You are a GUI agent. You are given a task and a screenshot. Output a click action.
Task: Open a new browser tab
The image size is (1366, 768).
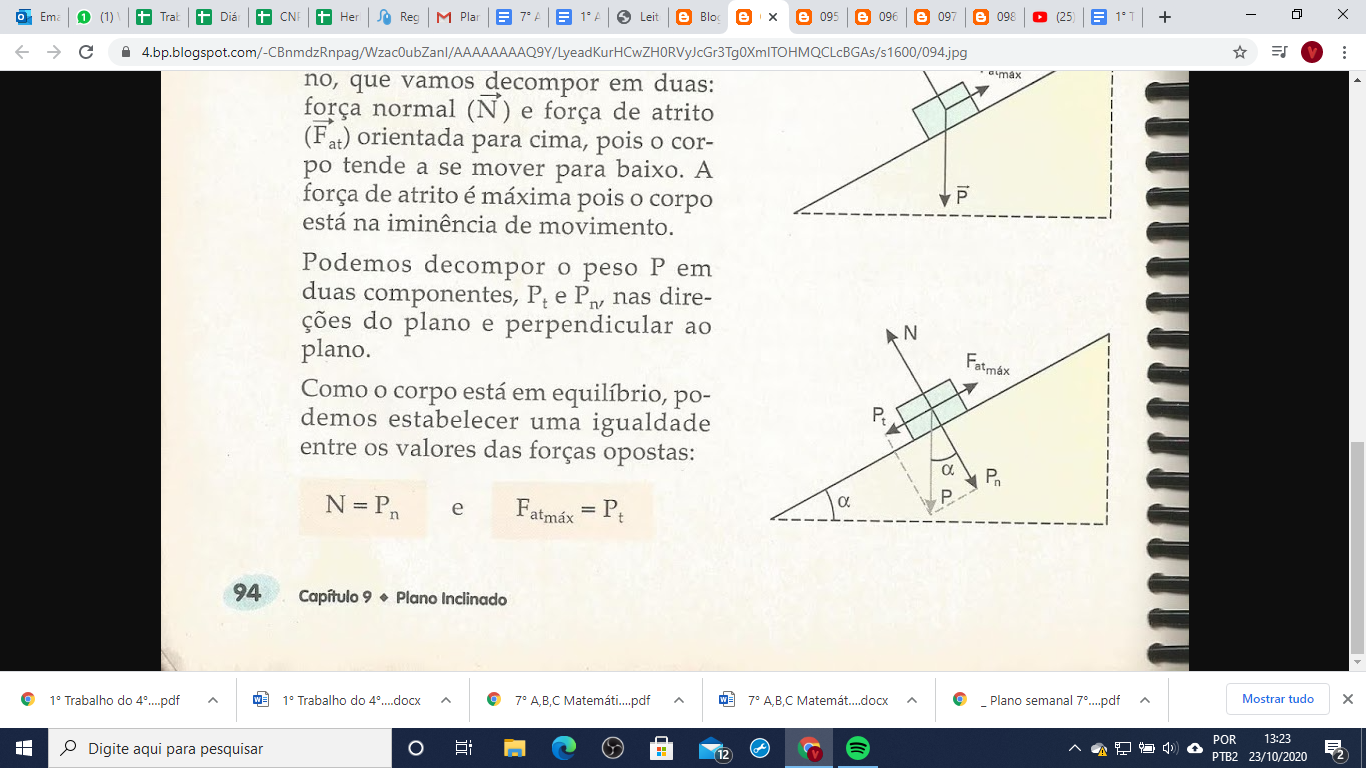(1164, 17)
